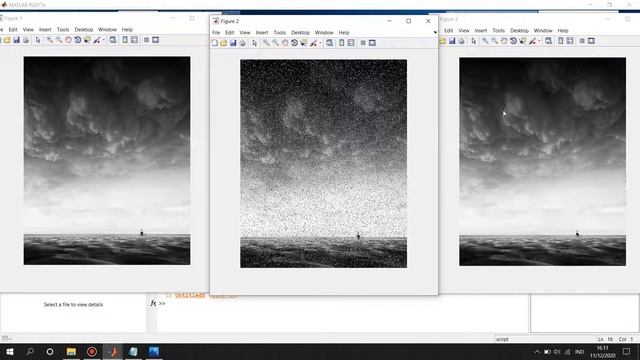Click Insert Legend icon in Figure 2
Viewport: 640px width, 360px height.
351,43
